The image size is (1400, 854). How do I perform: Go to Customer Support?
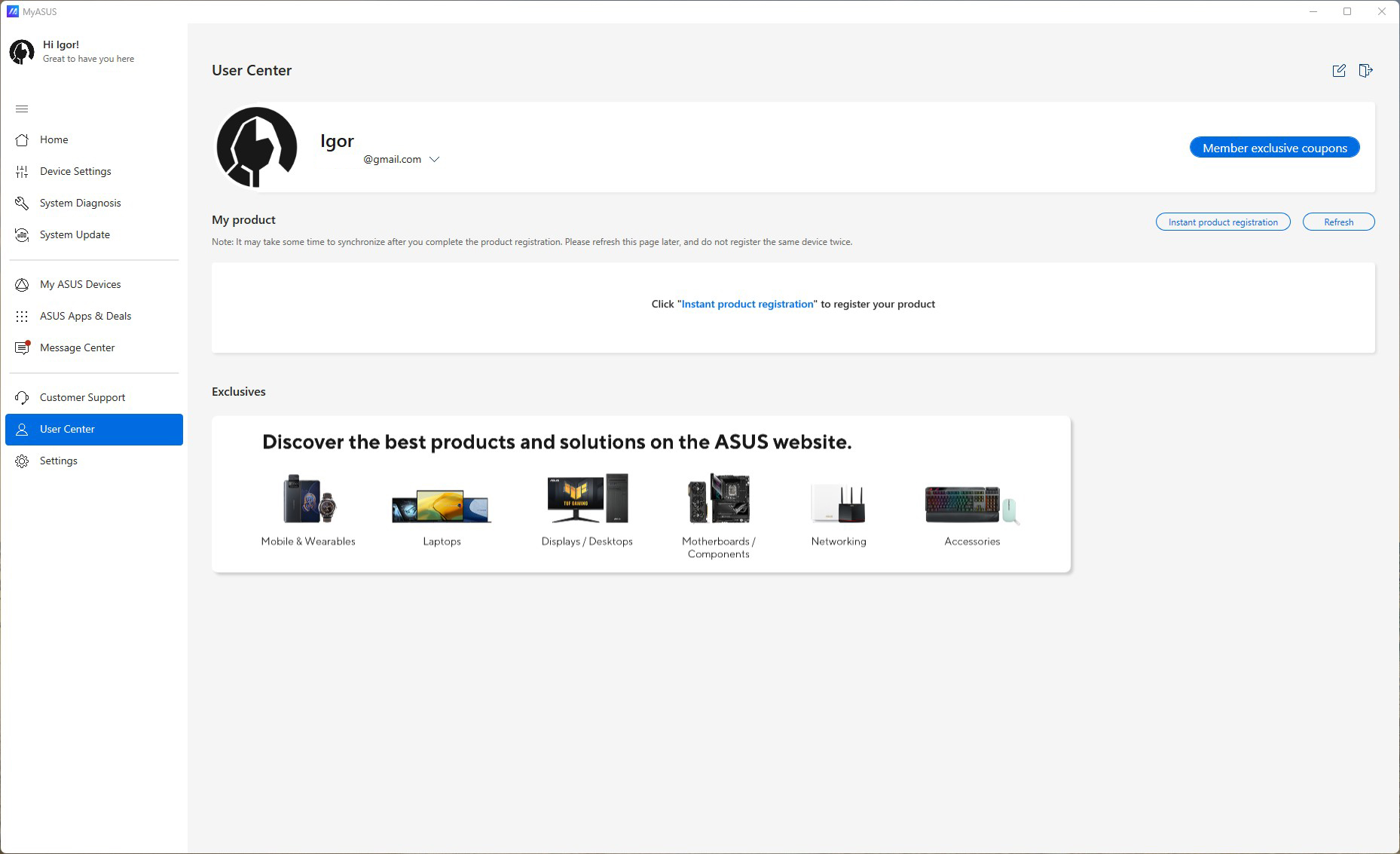[94, 397]
